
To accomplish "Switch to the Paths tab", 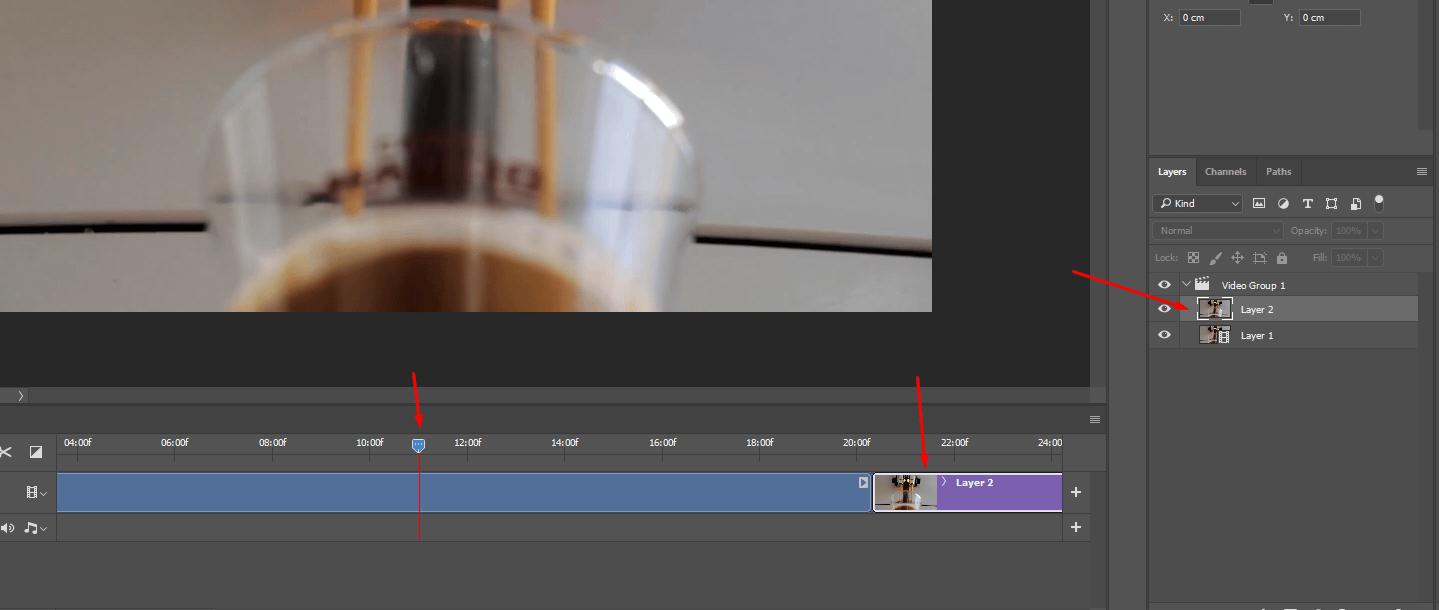I will [1278, 171].
